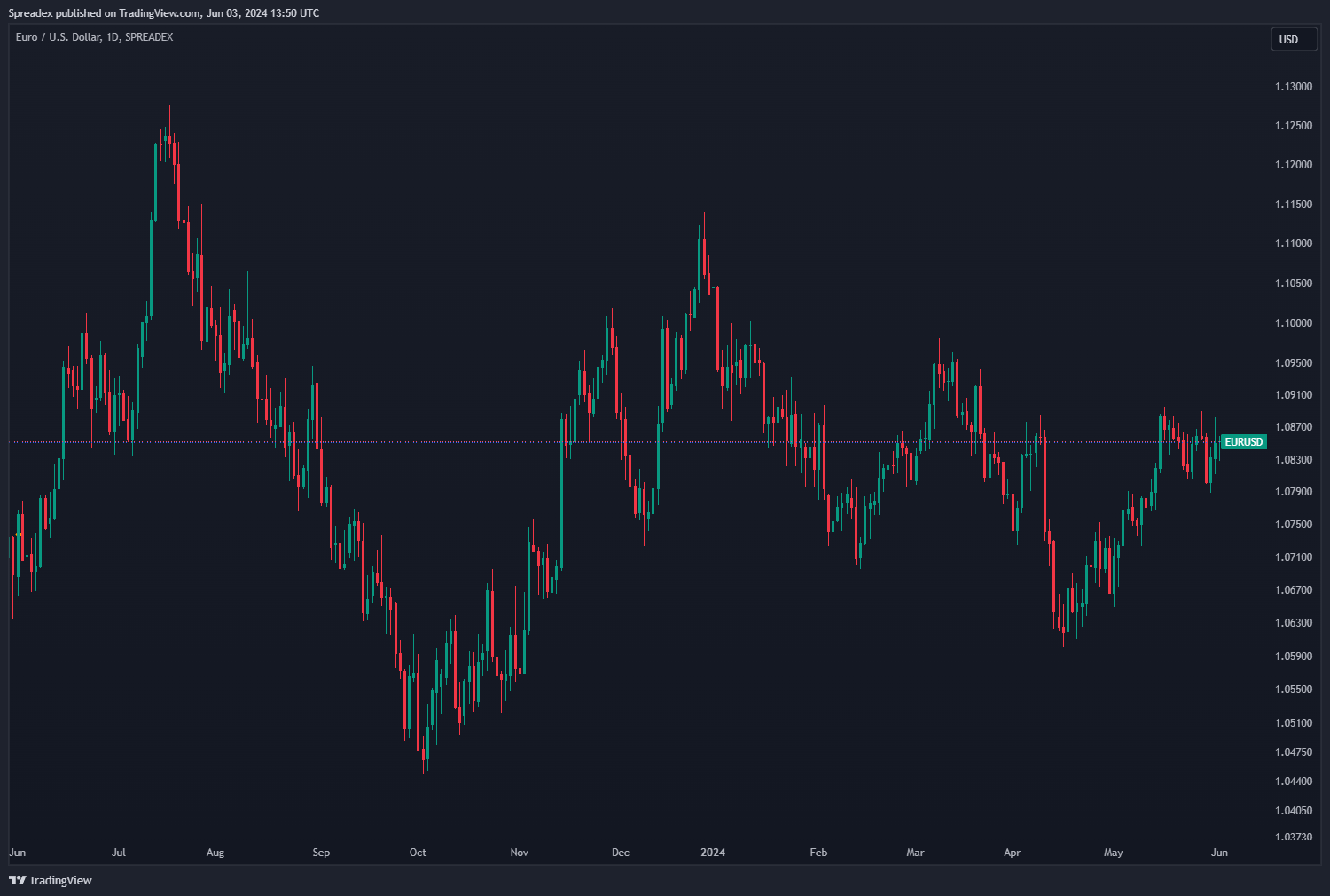This screenshot has height=896, width=1330.
Task: Click the 1.06700 price axis label
Action: [x=1294, y=590]
